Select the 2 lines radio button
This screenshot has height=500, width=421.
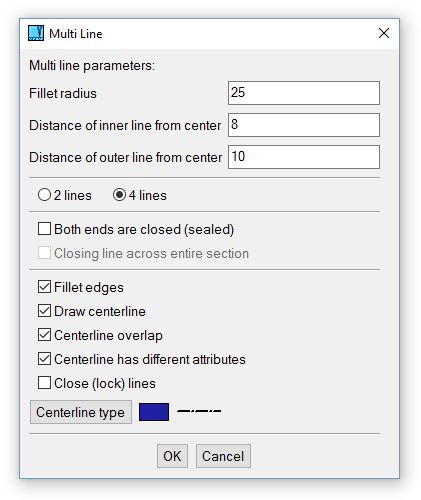[44, 195]
